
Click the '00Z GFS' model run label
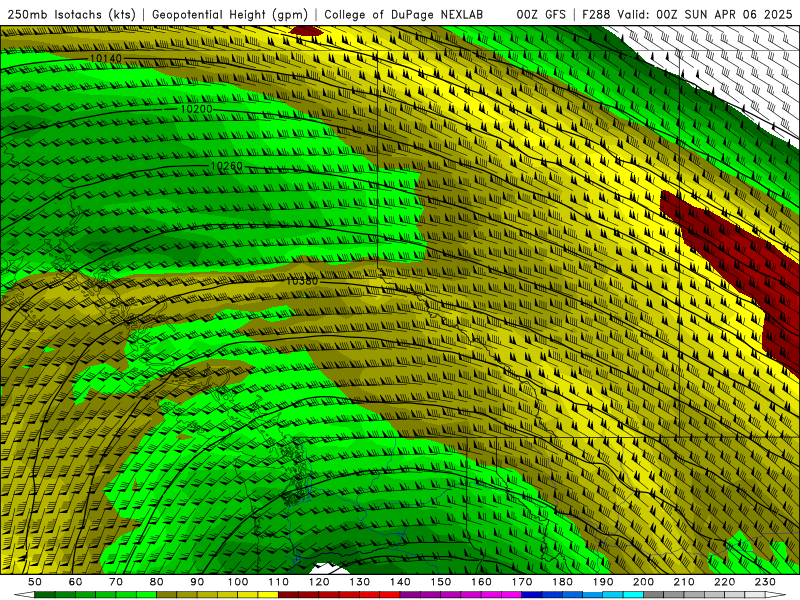pos(541,14)
